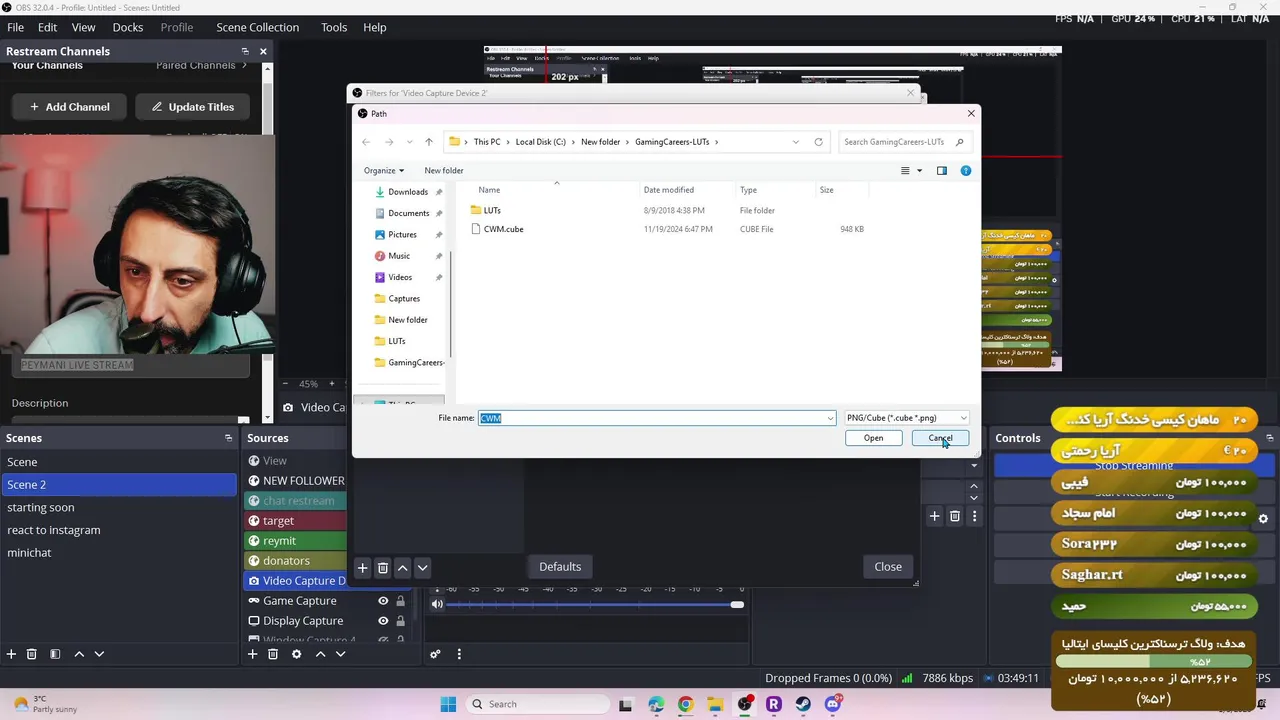
Task: Open the Scene Collection menu
Action: (258, 27)
